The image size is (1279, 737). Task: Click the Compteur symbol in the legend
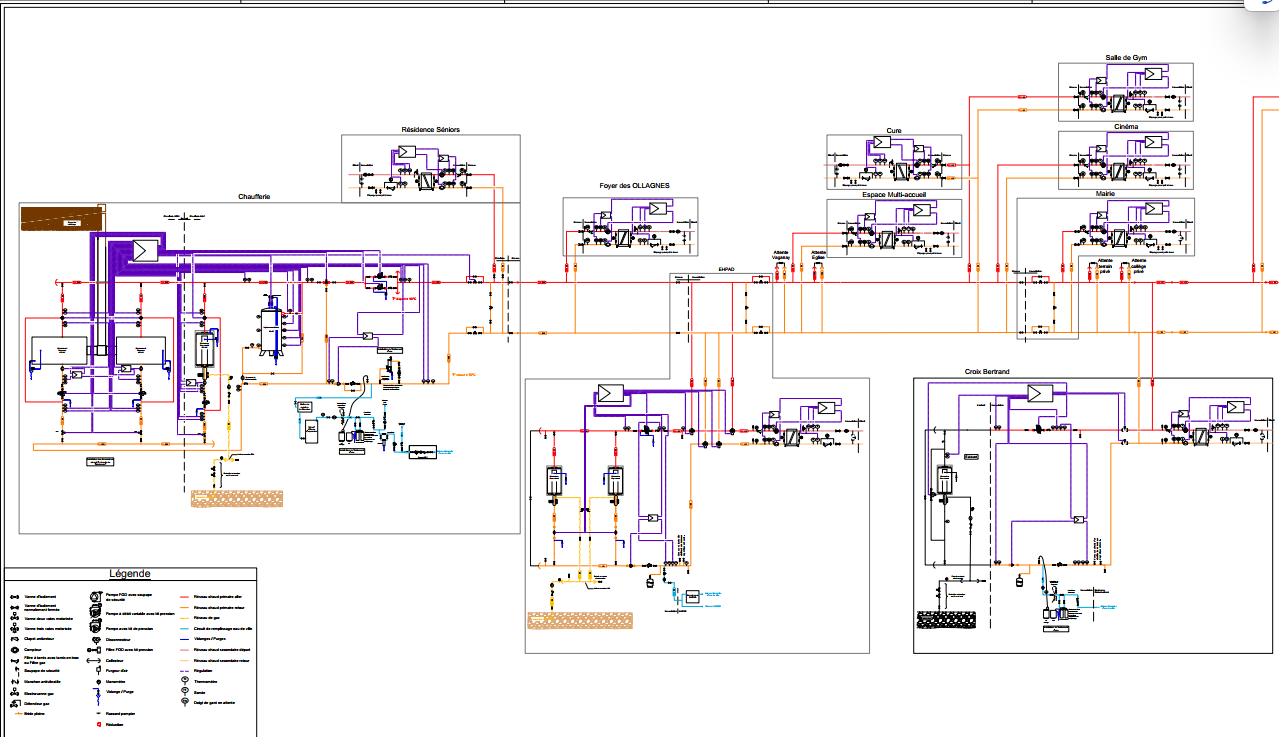(x=14, y=650)
